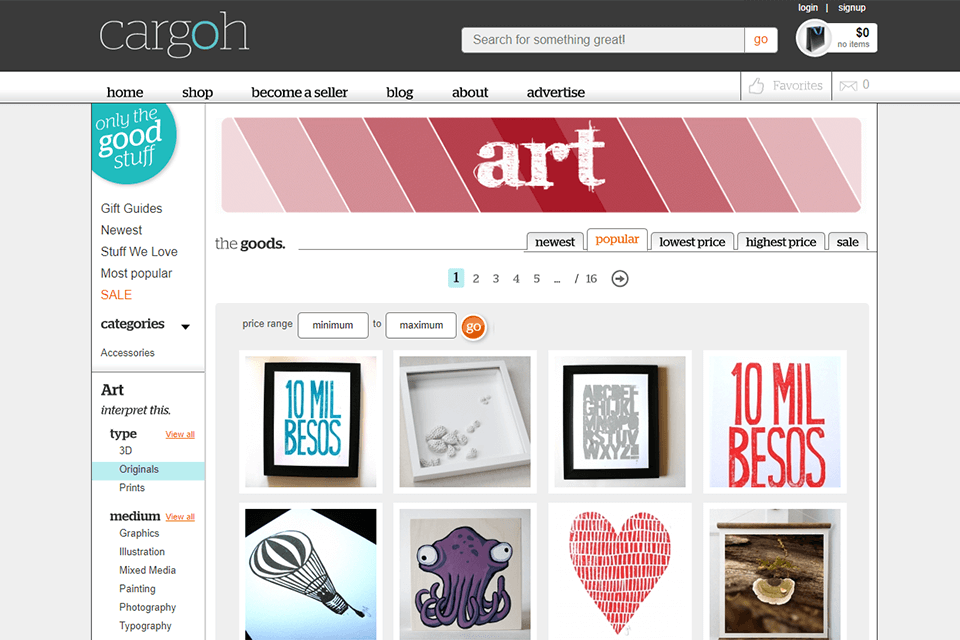Image resolution: width=960 pixels, height=640 pixels.
Task: Open framed grey alphabet print thumbnail
Action: coord(620,422)
